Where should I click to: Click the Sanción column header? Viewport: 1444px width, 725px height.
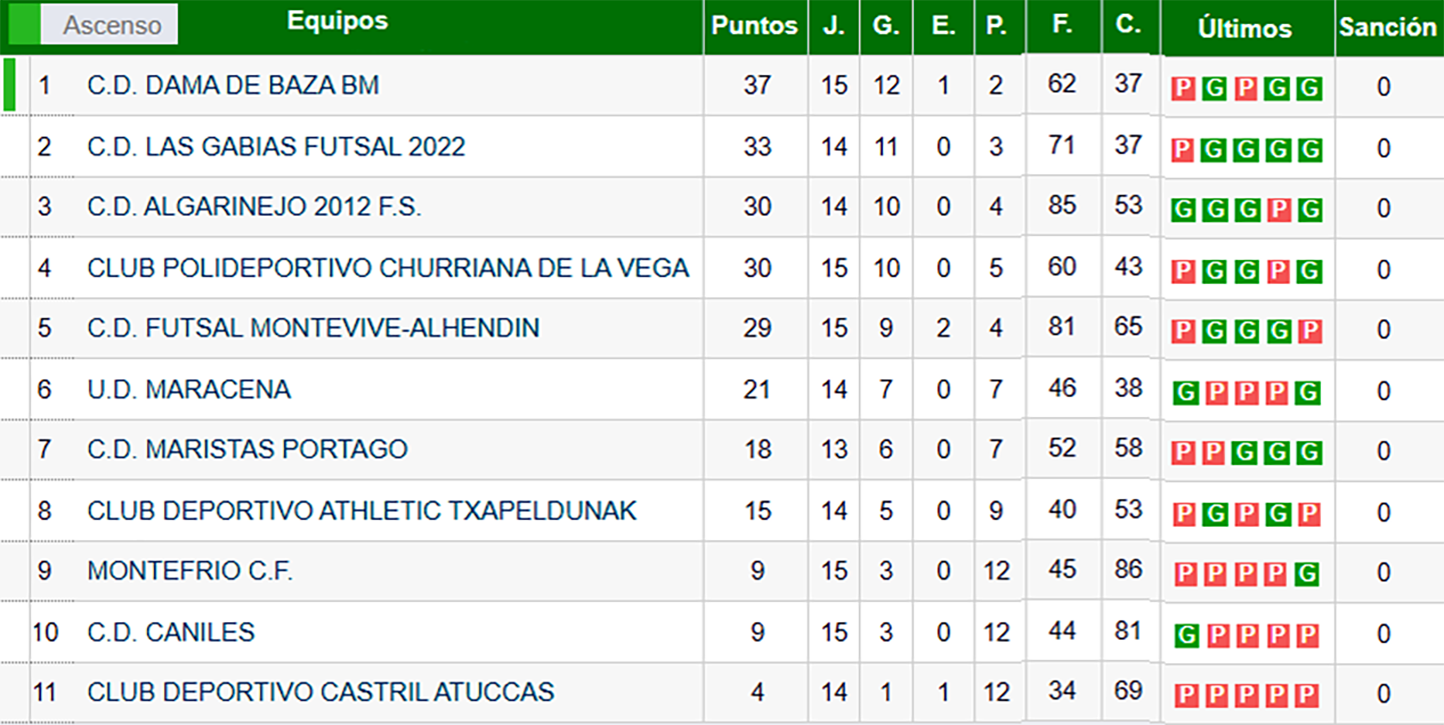[x=1387, y=27]
